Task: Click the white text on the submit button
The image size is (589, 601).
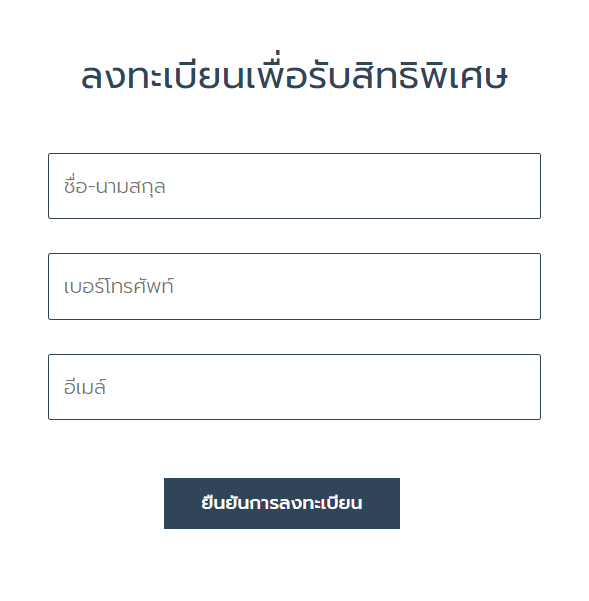Action: (282, 502)
